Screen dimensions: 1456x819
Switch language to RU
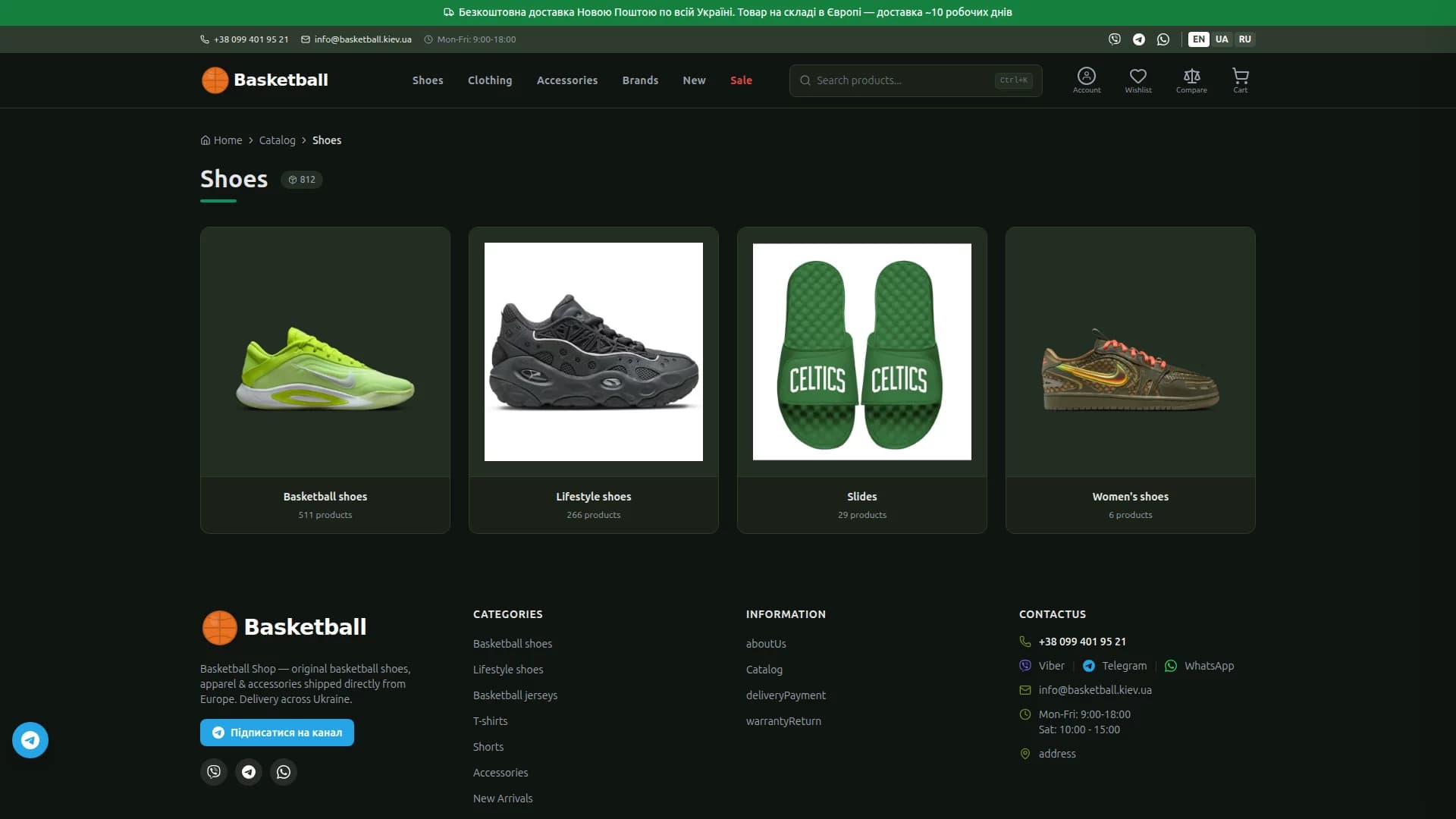click(1244, 39)
